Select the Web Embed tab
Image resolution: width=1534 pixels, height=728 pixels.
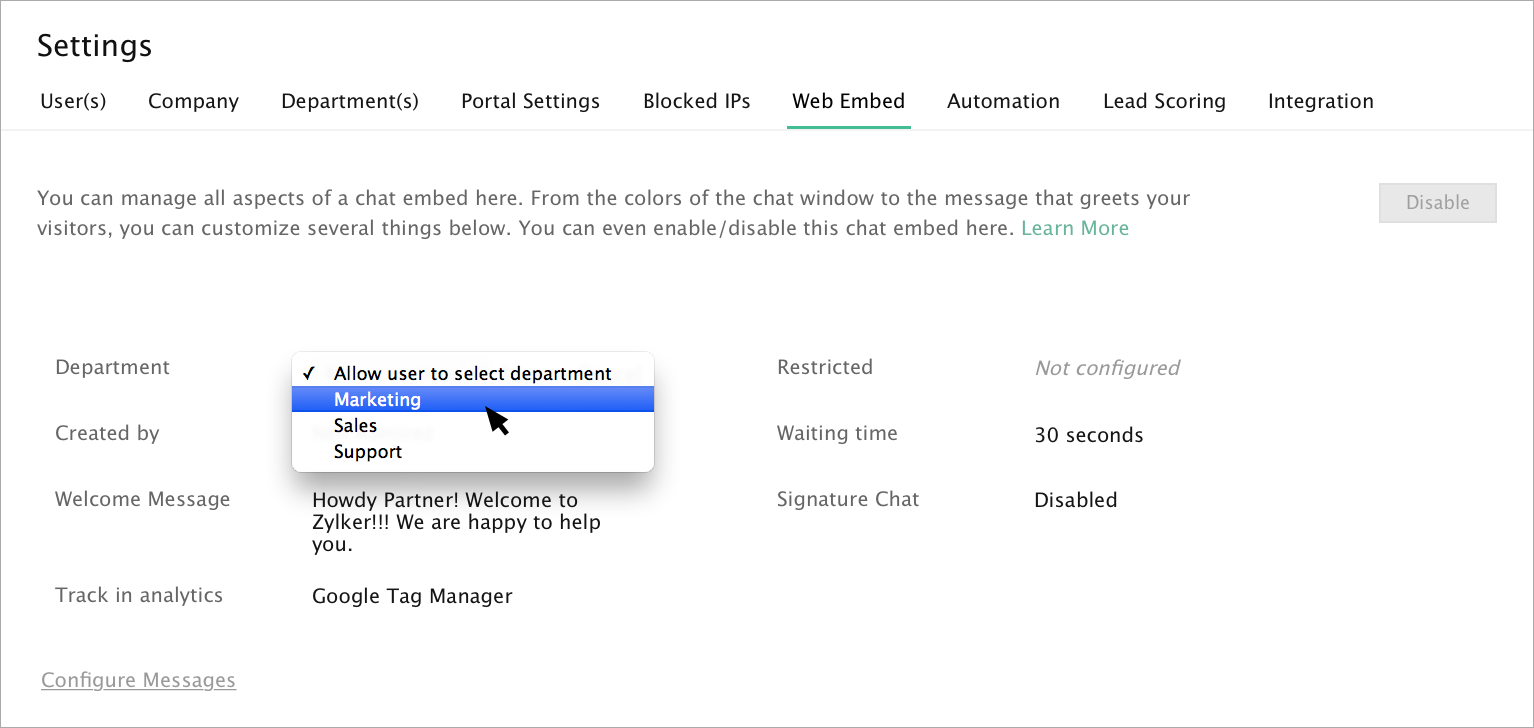point(848,101)
